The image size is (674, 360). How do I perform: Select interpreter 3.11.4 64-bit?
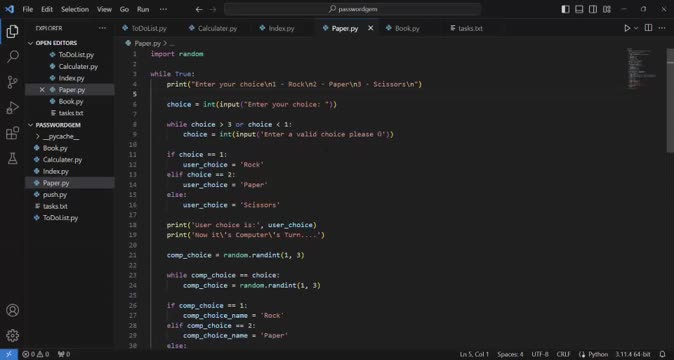(633, 354)
